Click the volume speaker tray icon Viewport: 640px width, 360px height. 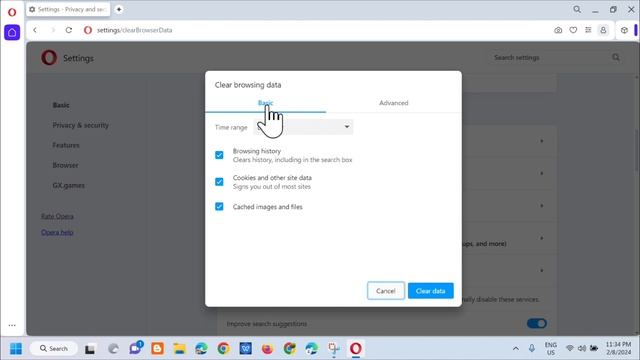[x=582, y=349]
